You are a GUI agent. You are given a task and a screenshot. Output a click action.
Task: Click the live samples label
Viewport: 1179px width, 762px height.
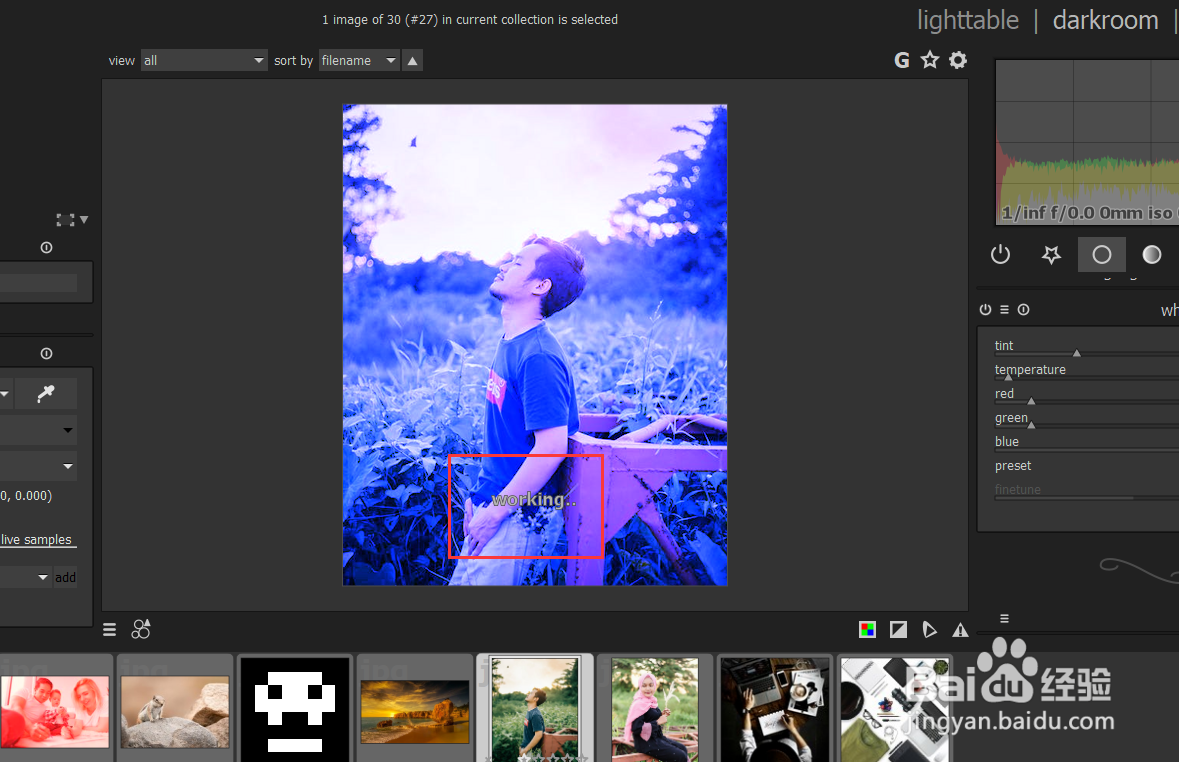pyautogui.click(x=36, y=539)
